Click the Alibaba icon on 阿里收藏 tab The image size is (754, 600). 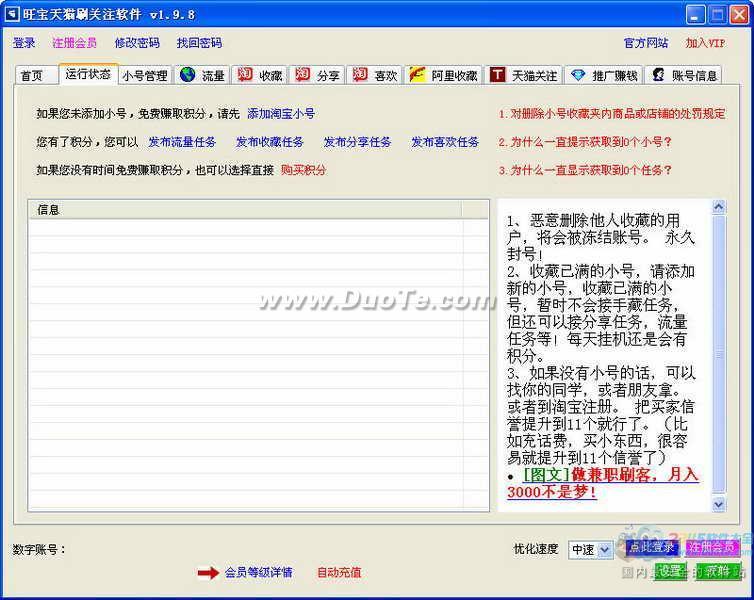(417, 75)
